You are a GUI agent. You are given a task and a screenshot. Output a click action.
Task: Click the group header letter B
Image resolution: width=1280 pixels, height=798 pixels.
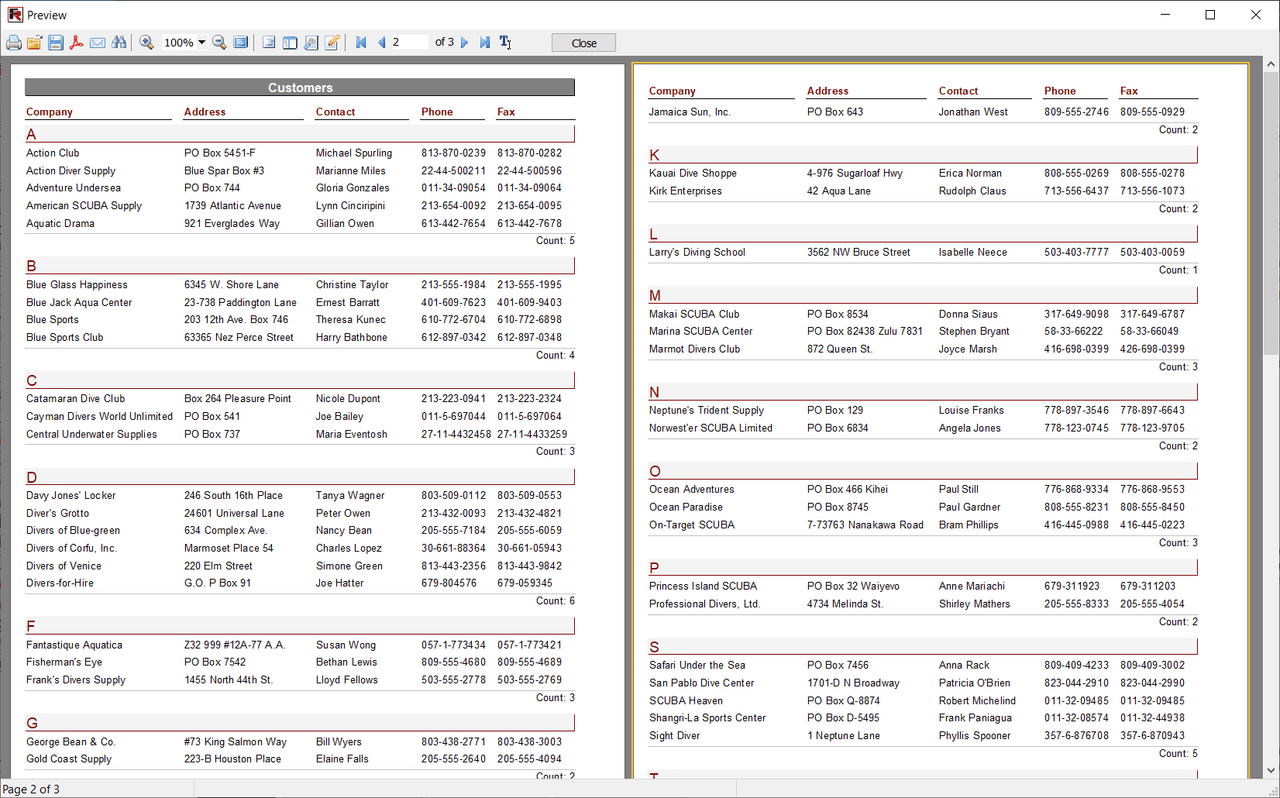tap(32, 266)
